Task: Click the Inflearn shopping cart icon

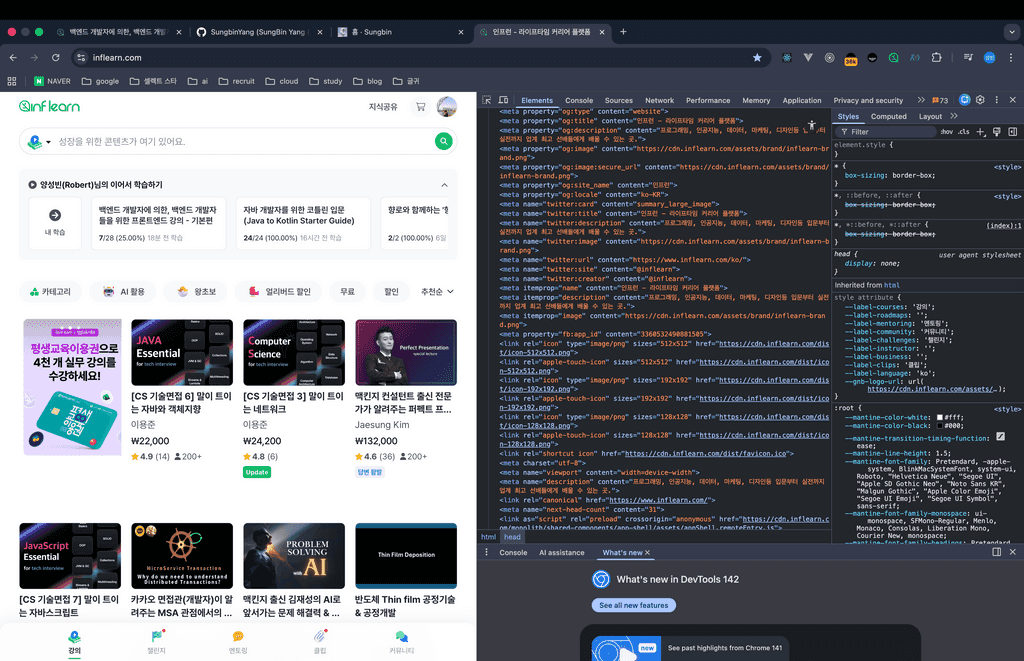Action: point(420,107)
